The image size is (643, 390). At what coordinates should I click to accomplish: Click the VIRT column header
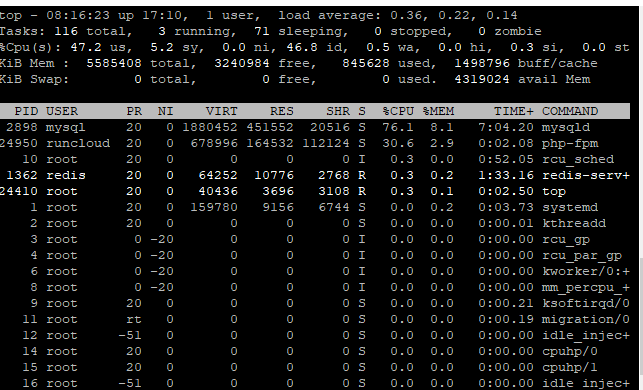point(221,112)
